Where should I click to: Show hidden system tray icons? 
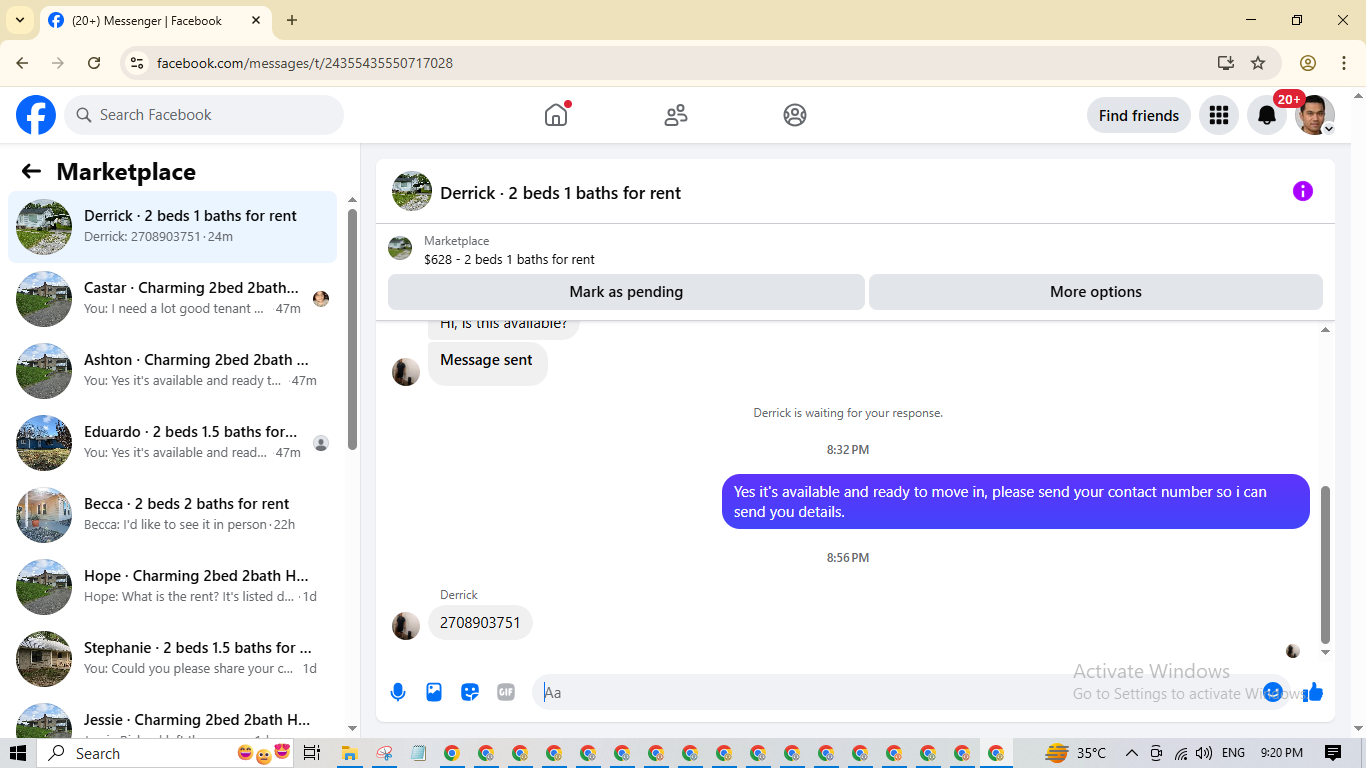click(1132, 753)
